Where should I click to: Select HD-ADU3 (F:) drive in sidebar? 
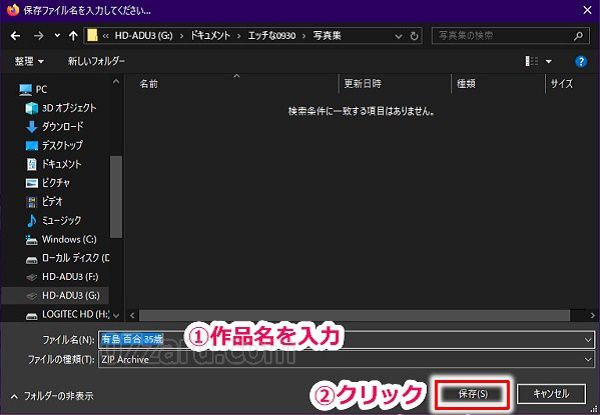tap(62, 277)
